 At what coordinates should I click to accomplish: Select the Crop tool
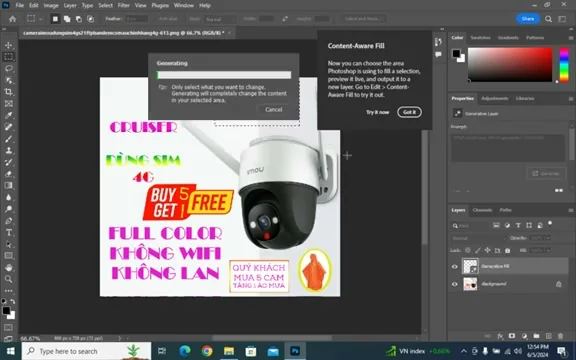(8, 92)
